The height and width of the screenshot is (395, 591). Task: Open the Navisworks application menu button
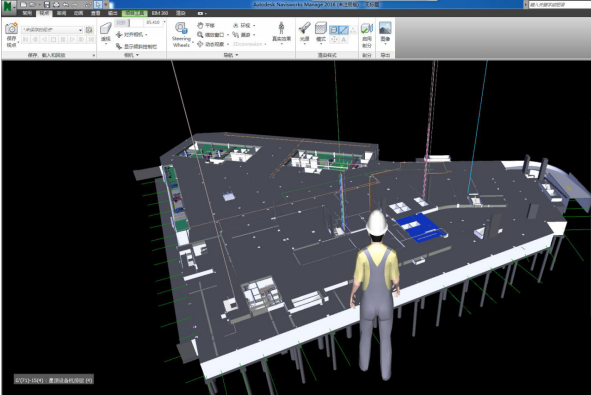(x=8, y=6)
